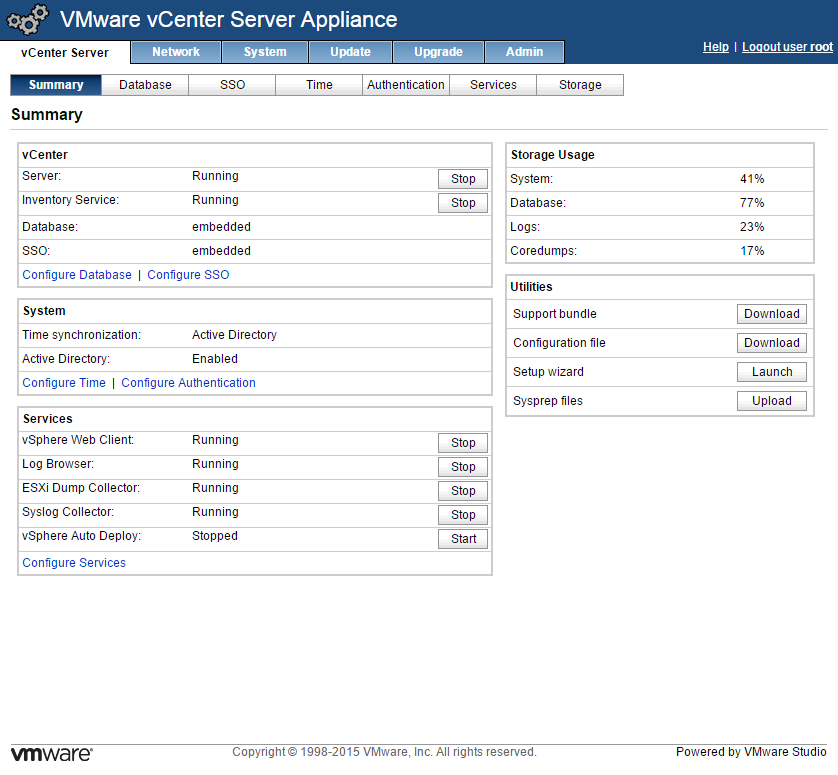
Task: Click the embedded value beside Database
Action: [221, 227]
